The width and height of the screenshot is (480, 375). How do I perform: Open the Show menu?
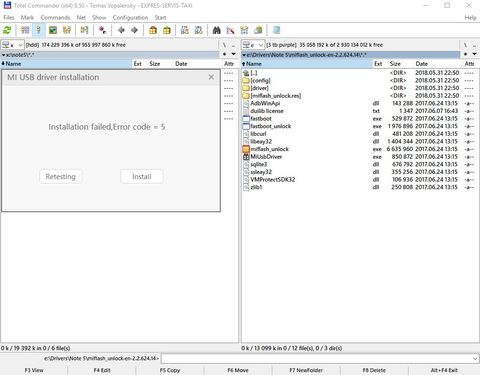click(99, 18)
